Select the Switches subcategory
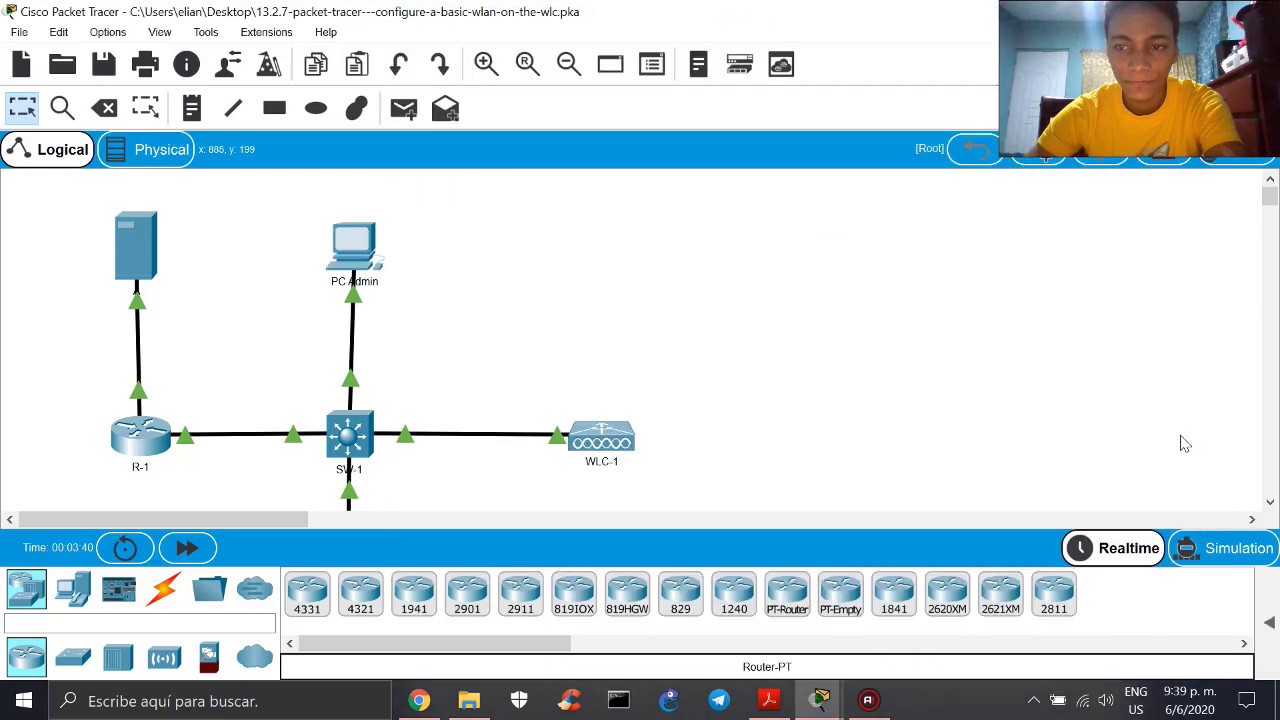The width and height of the screenshot is (1280, 720). tap(73, 657)
